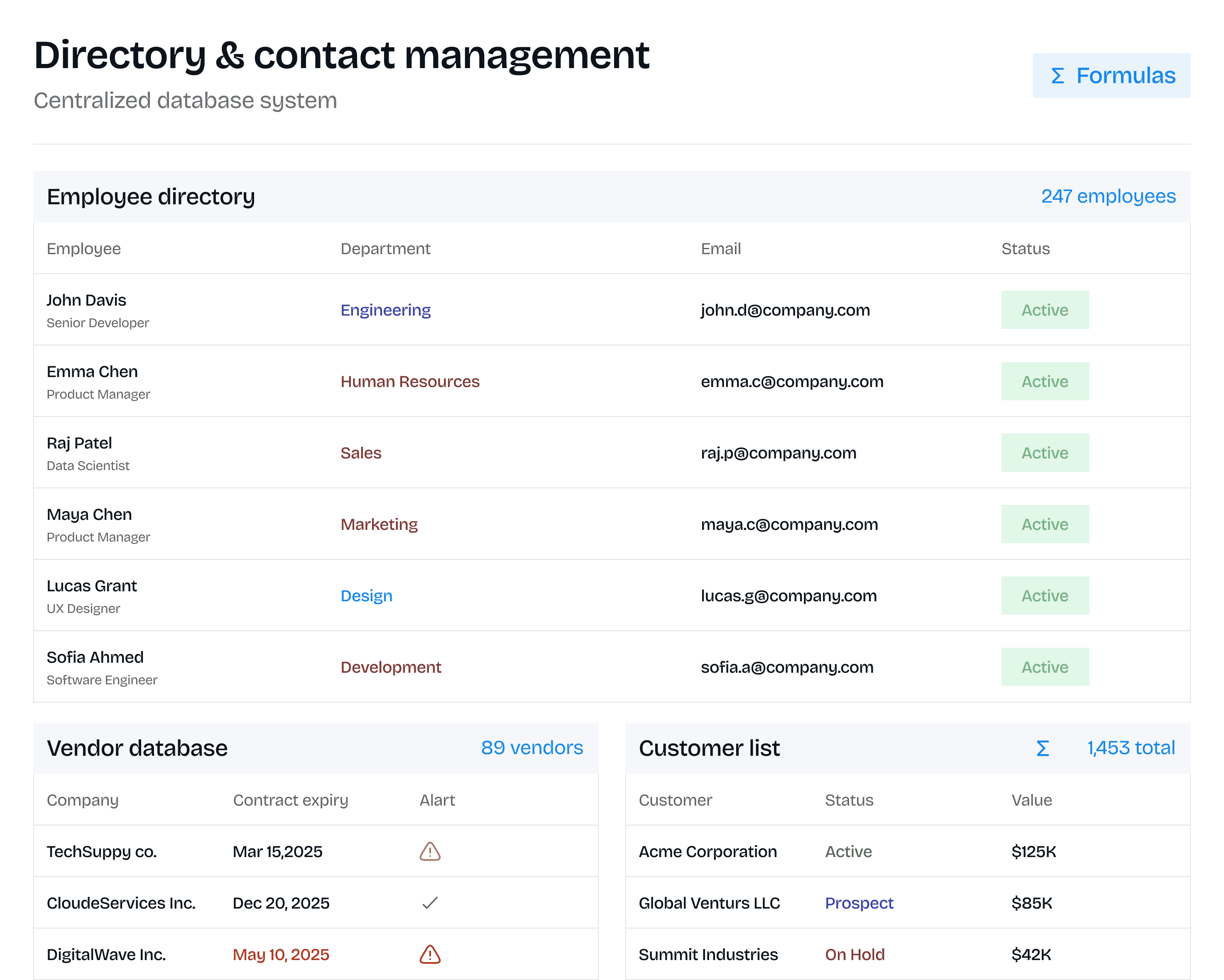Select John Davis's Engineering department link

(385, 310)
